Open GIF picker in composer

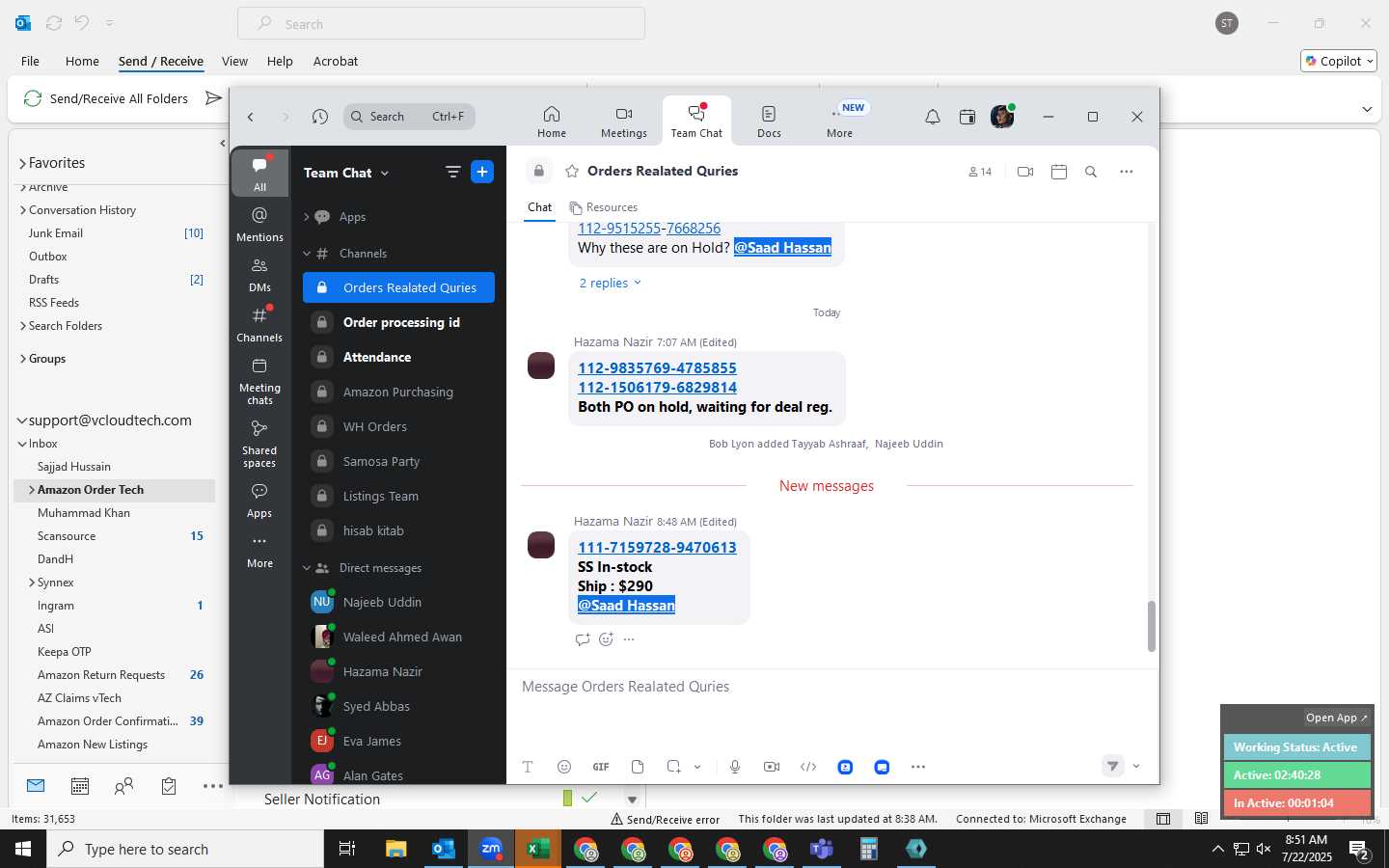click(x=601, y=767)
